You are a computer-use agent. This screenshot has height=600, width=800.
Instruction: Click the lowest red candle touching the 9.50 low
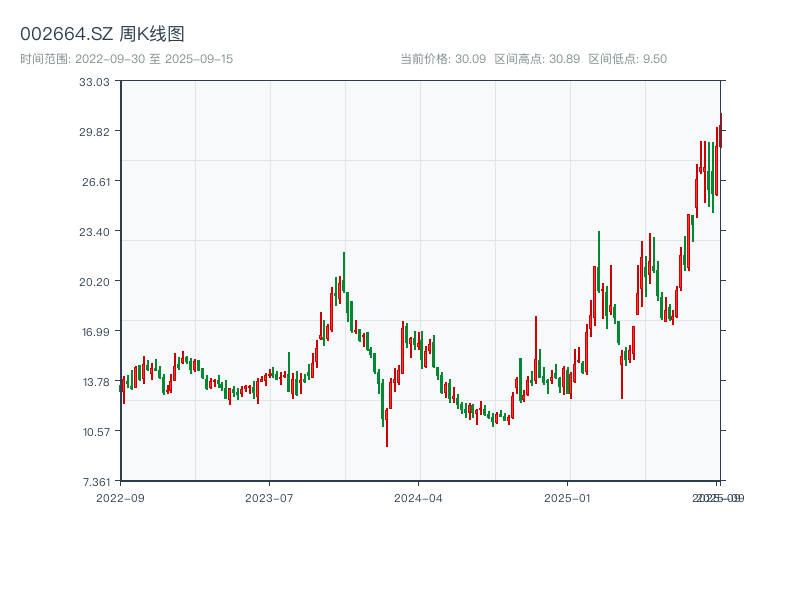click(387, 428)
